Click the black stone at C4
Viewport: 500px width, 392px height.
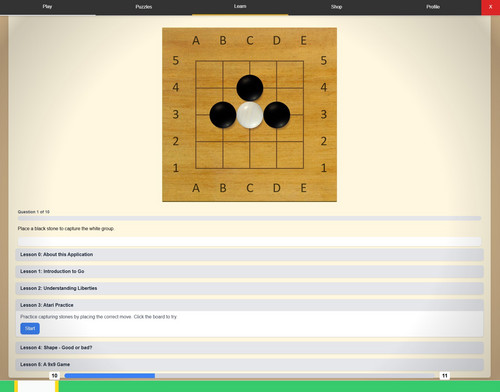(250, 88)
